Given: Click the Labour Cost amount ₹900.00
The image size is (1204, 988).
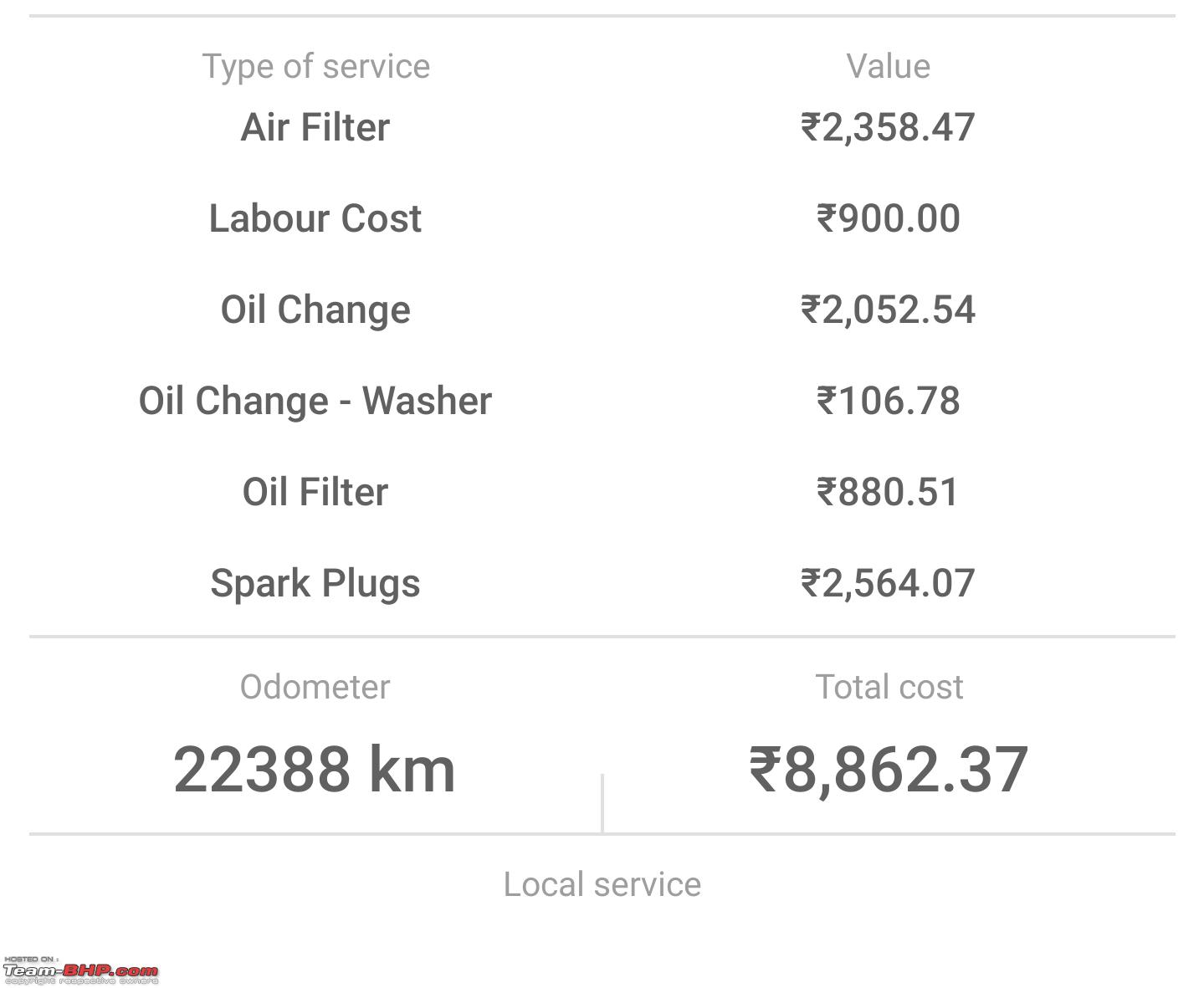Looking at the screenshot, I should click(888, 218).
